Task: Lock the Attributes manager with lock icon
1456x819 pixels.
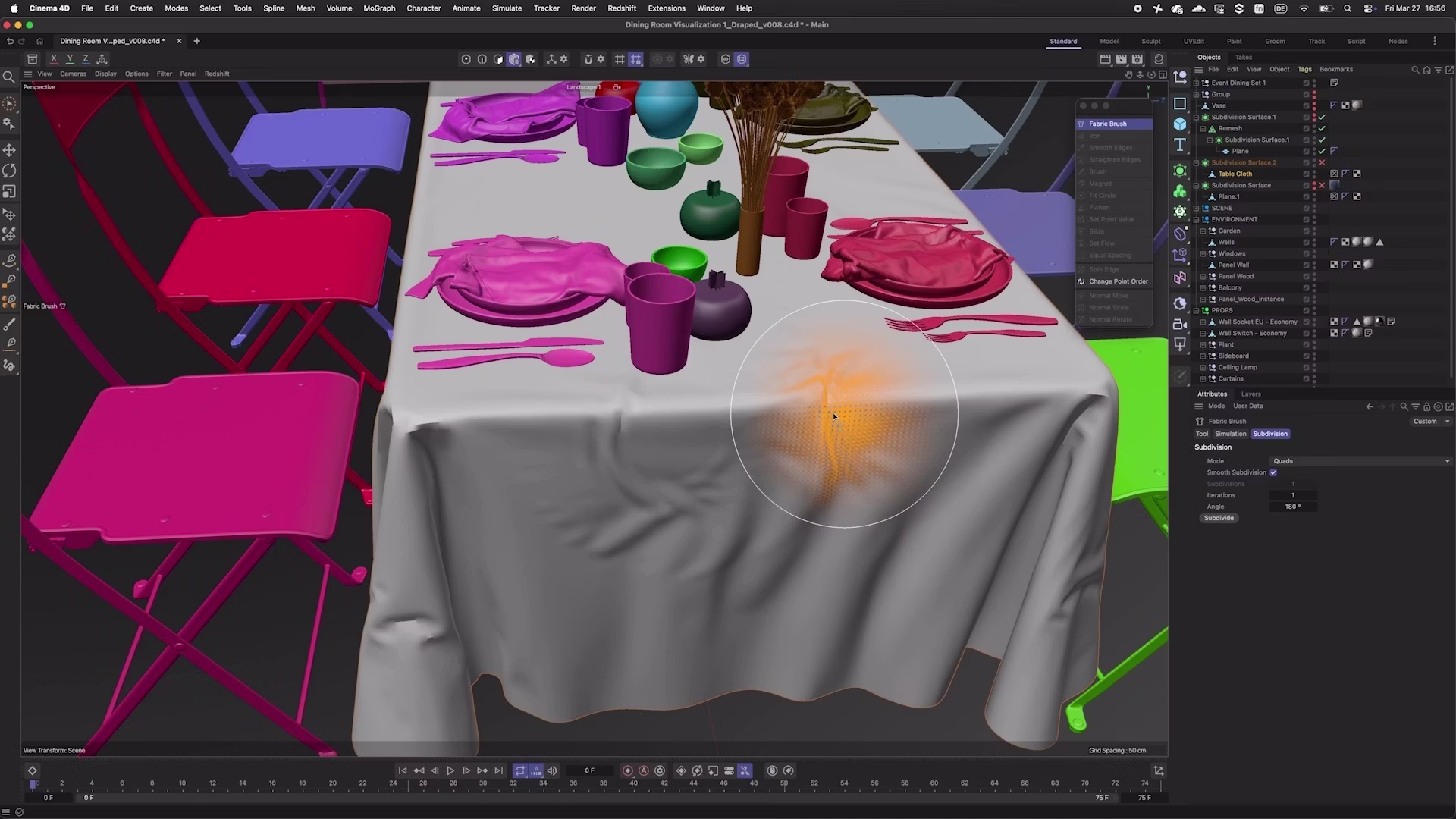Action: pos(1426,406)
